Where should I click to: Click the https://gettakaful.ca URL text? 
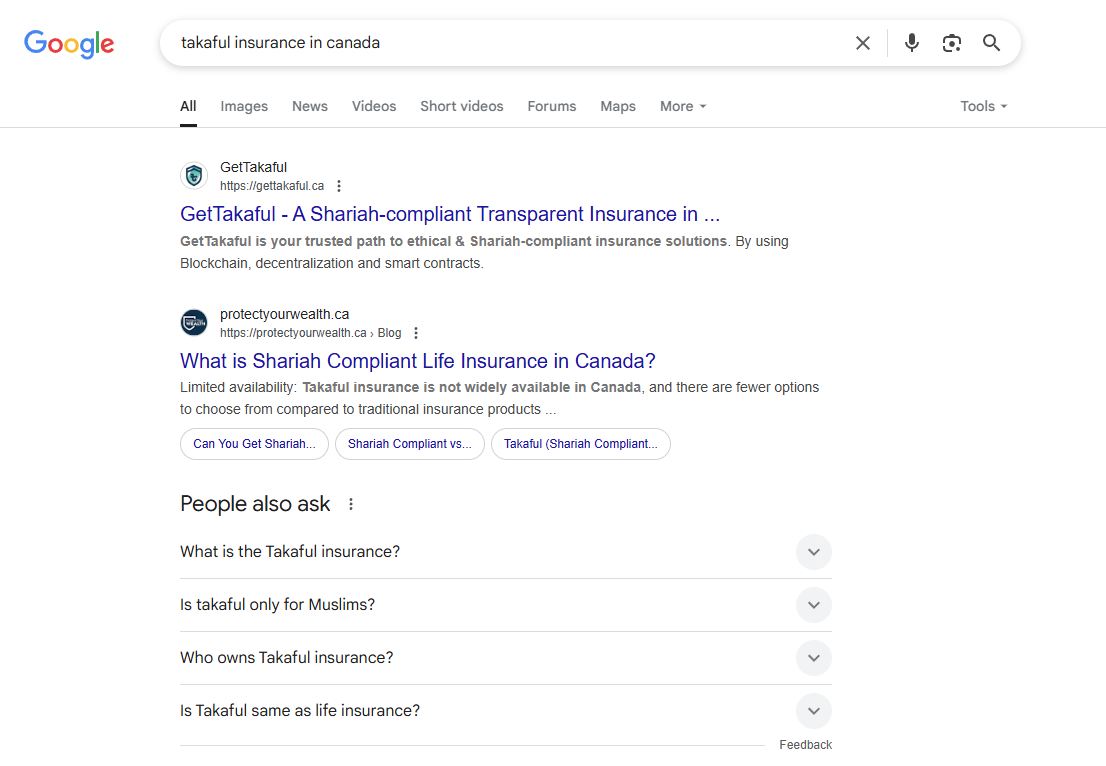pos(272,186)
